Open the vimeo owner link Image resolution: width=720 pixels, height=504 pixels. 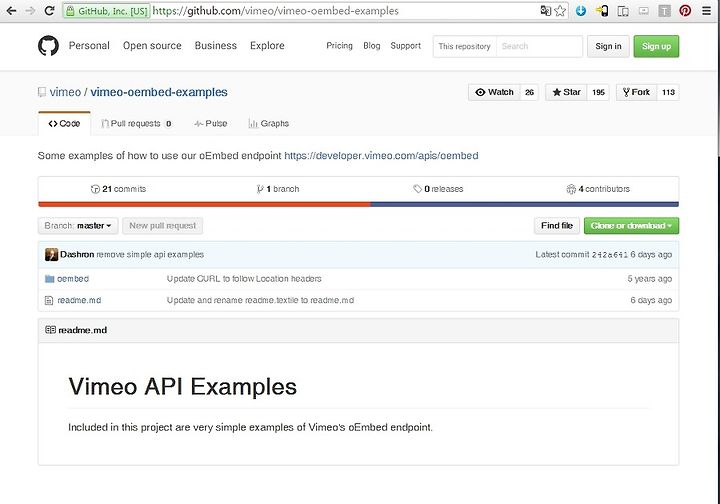pos(65,92)
